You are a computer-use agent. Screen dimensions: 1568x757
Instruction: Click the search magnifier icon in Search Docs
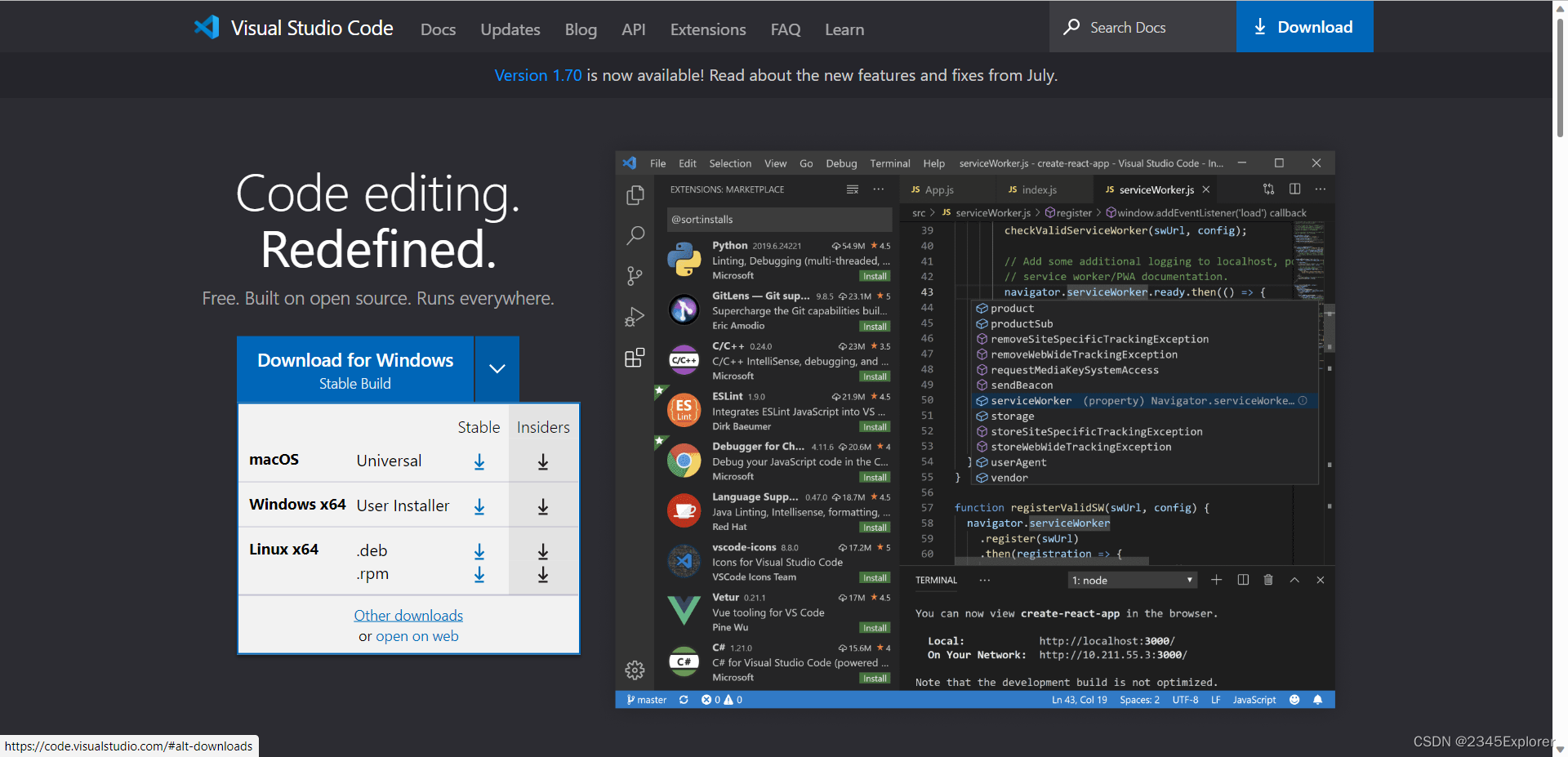[x=1071, y=27]
